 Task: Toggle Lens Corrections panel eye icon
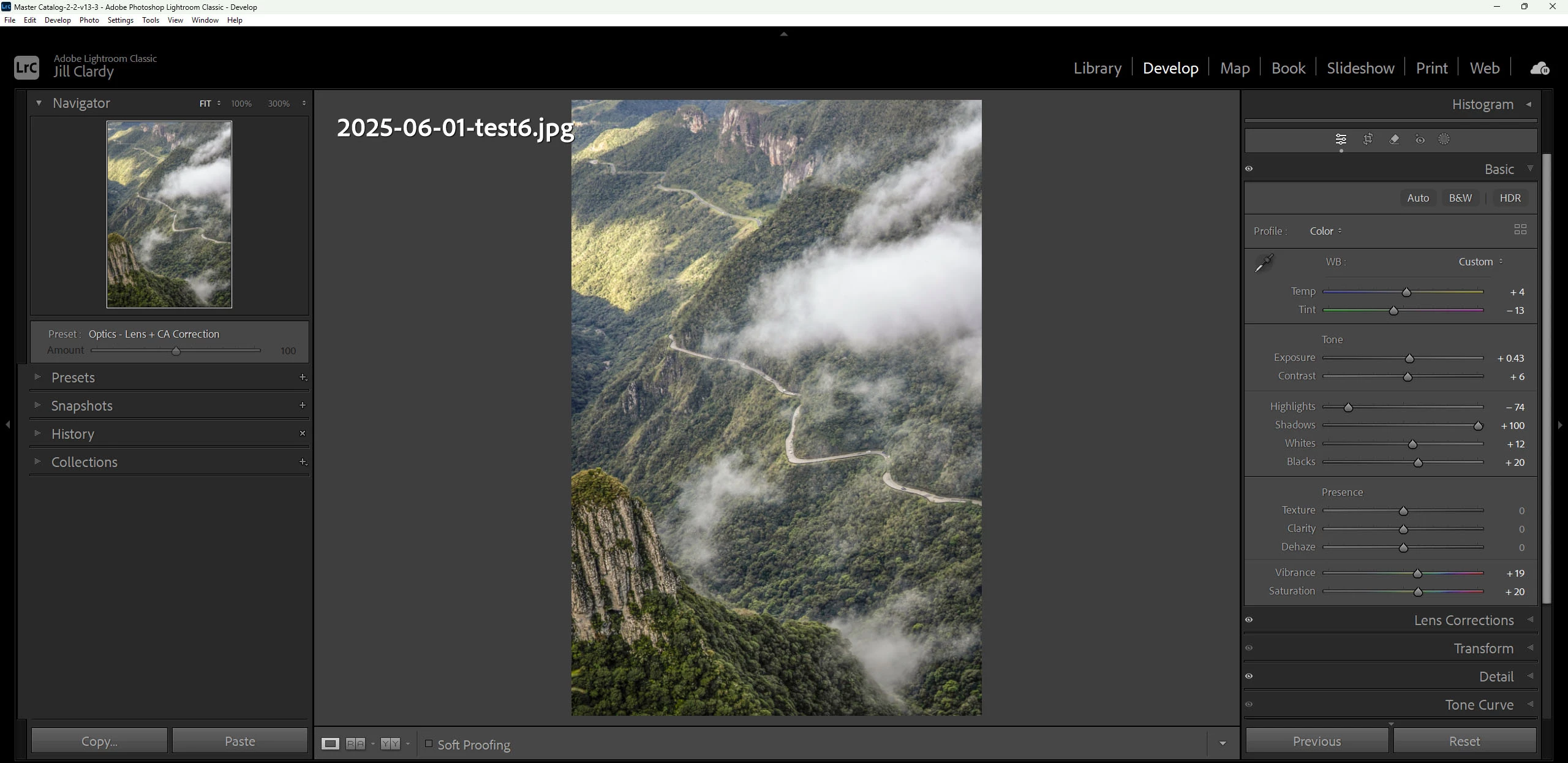[1249, 620]
